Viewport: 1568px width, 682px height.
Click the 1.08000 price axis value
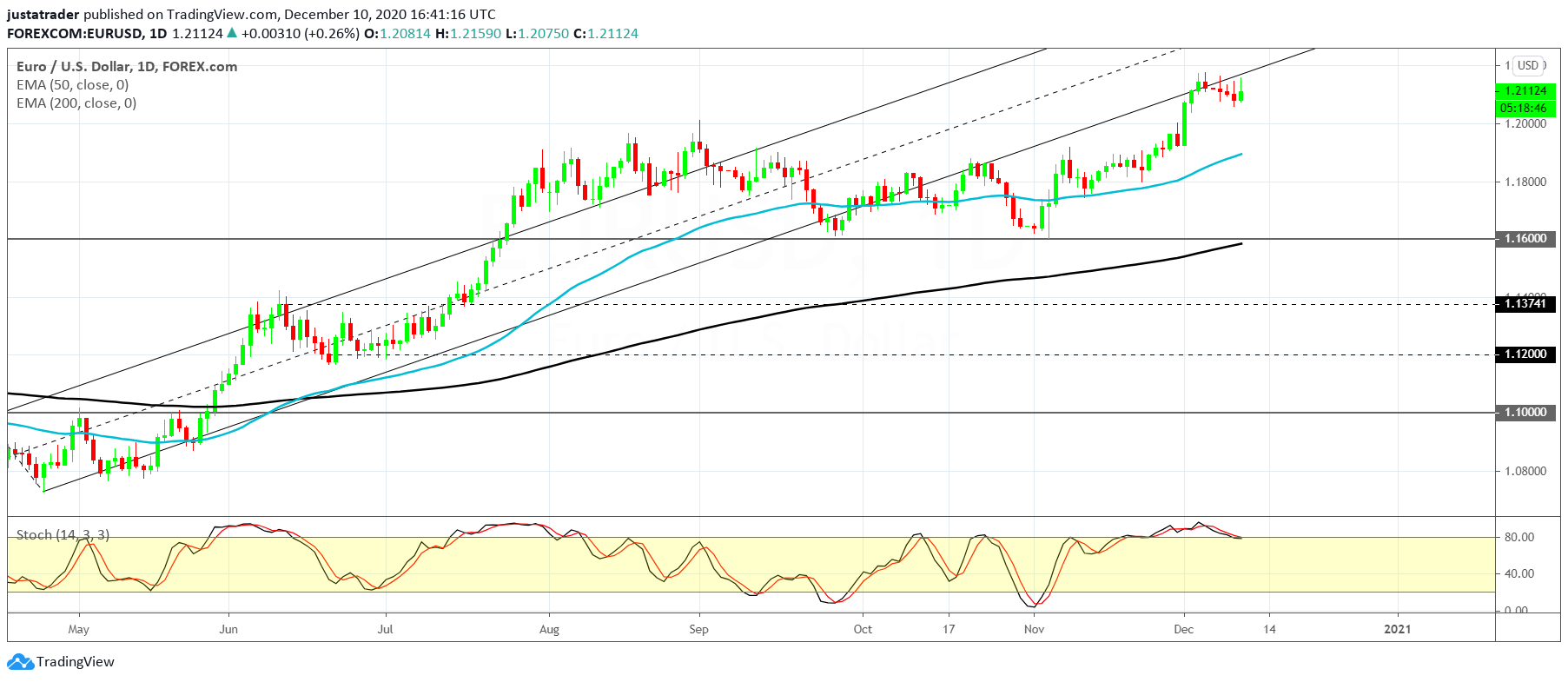[1525, 471]
